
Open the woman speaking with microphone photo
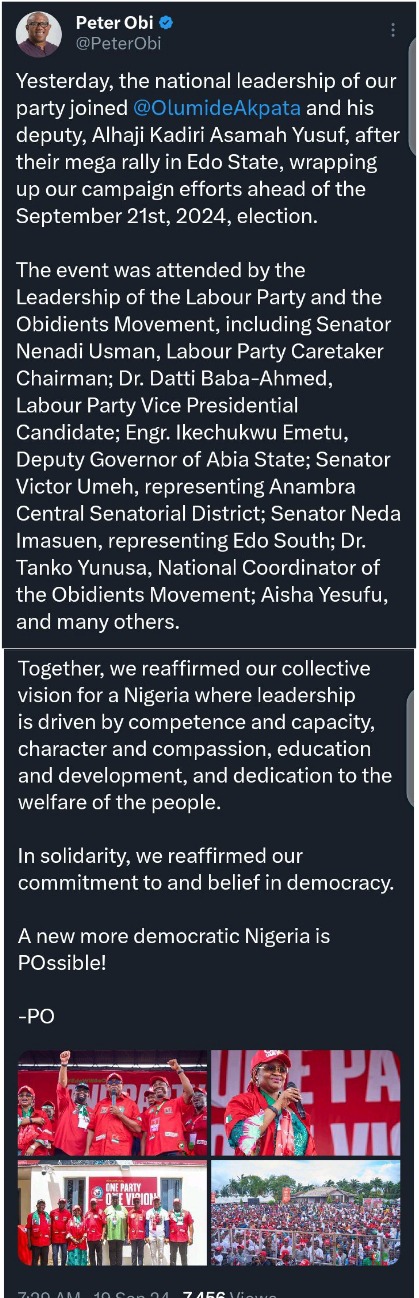(x=306, y=1103)
